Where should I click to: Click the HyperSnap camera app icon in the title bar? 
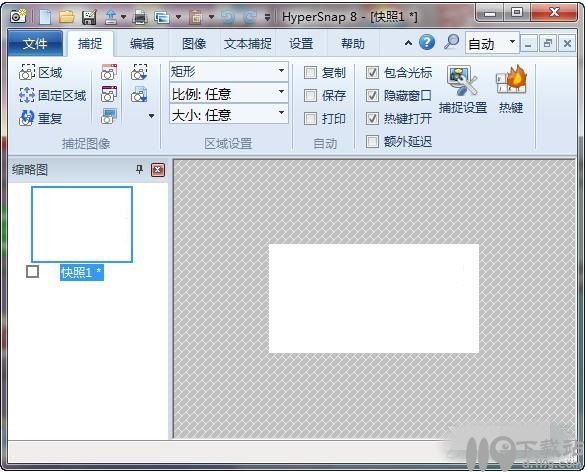(18, 16)
